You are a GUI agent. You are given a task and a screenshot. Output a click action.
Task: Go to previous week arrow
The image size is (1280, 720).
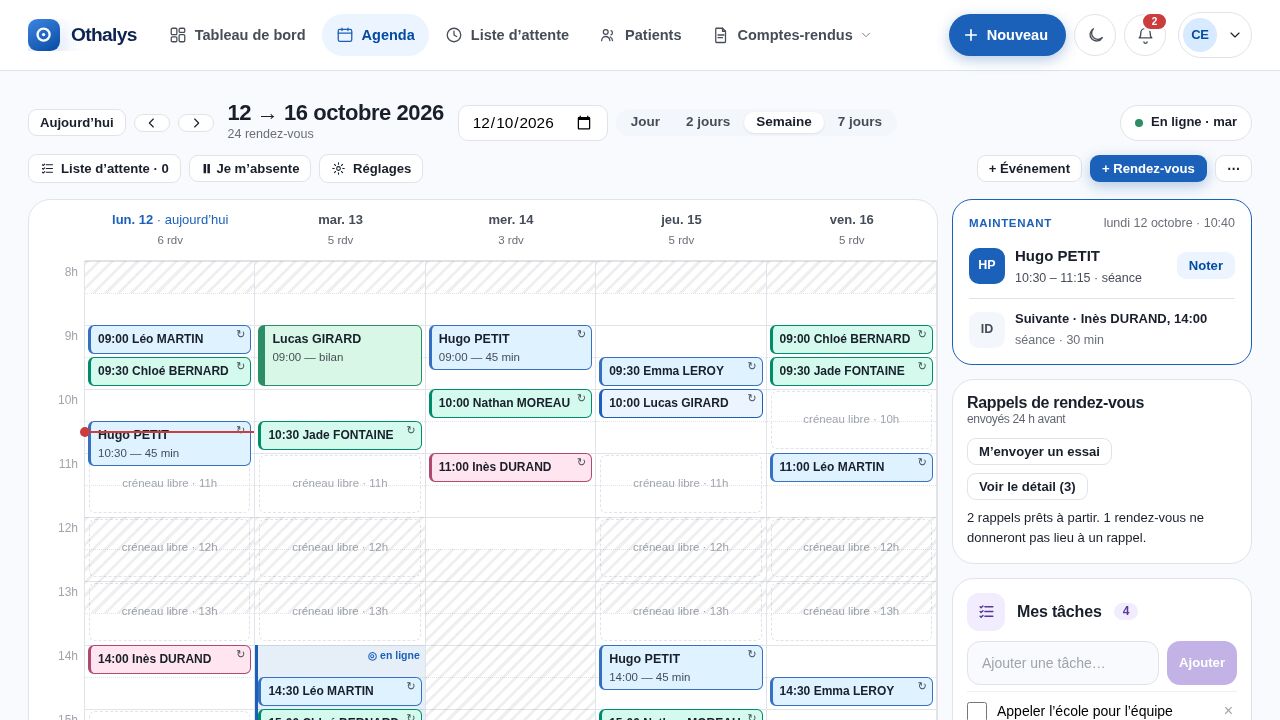click(152, 123)
